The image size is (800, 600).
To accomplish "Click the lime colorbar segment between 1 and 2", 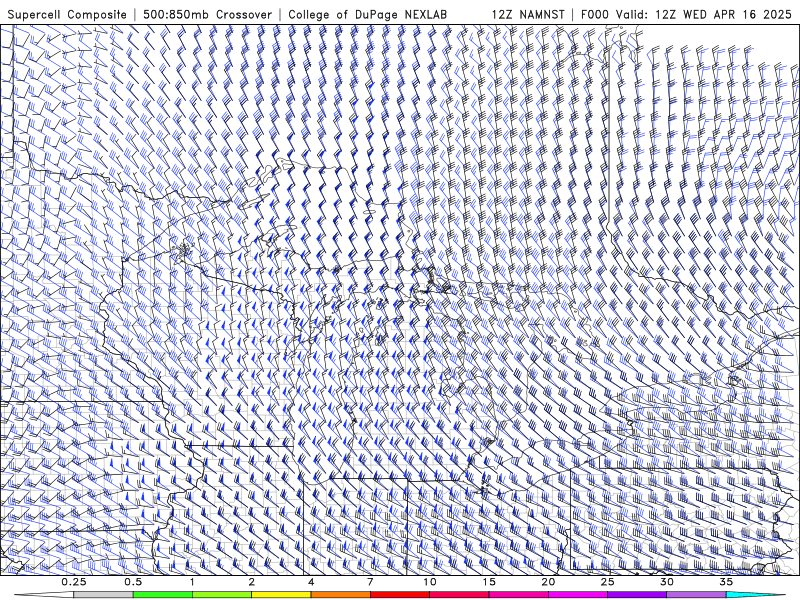I will tap(222, 595).
